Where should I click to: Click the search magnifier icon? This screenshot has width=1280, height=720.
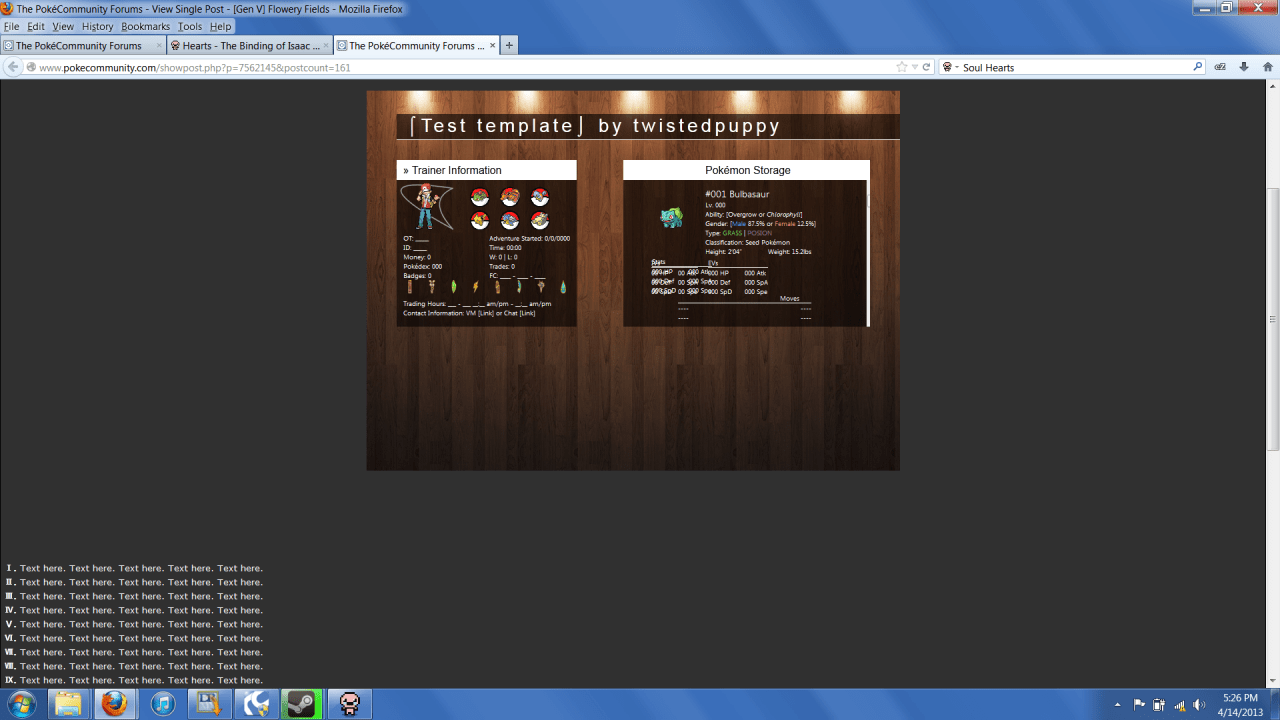1198,67
